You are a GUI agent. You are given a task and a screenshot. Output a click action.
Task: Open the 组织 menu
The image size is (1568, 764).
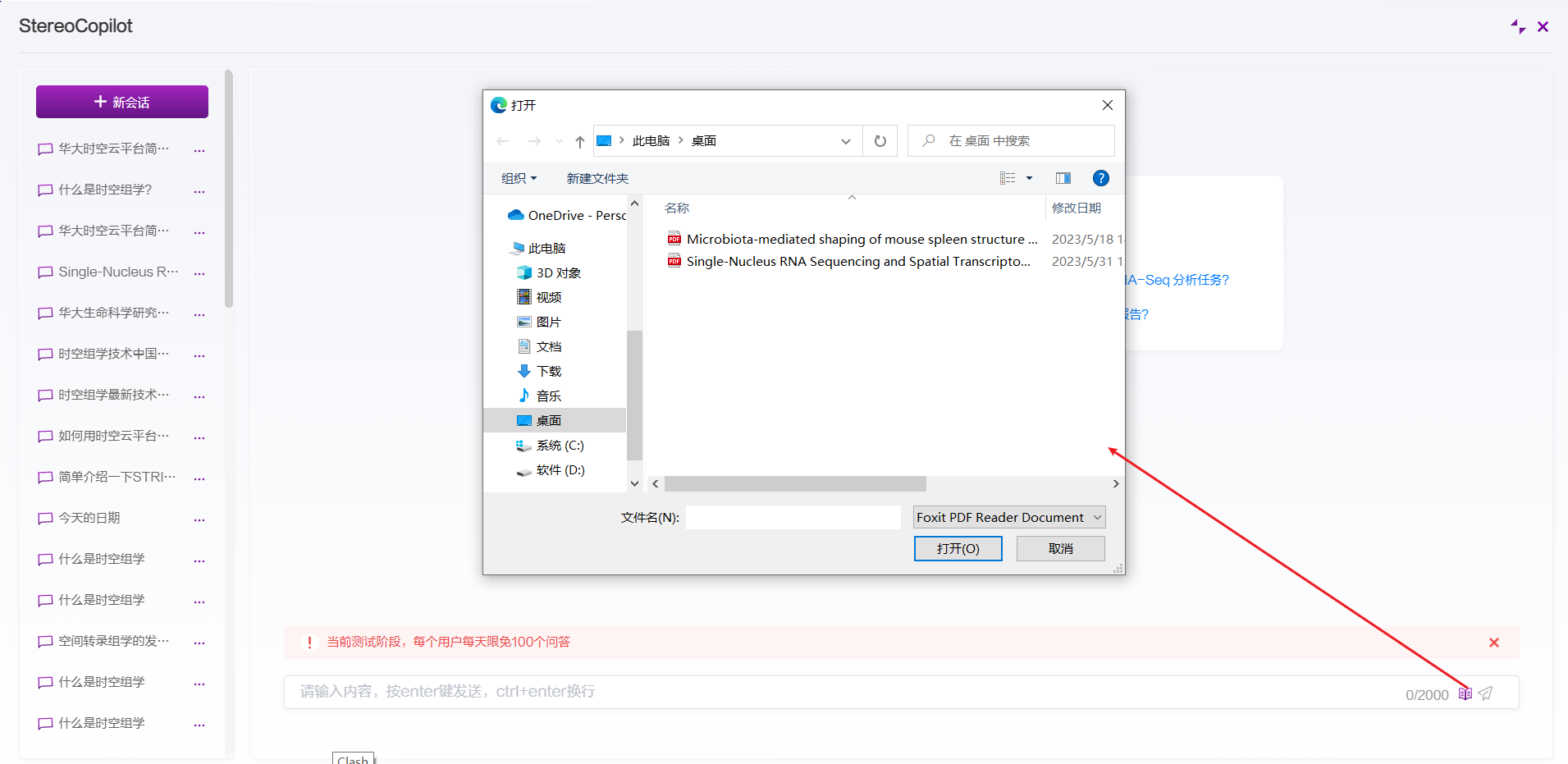pos(519,178)
